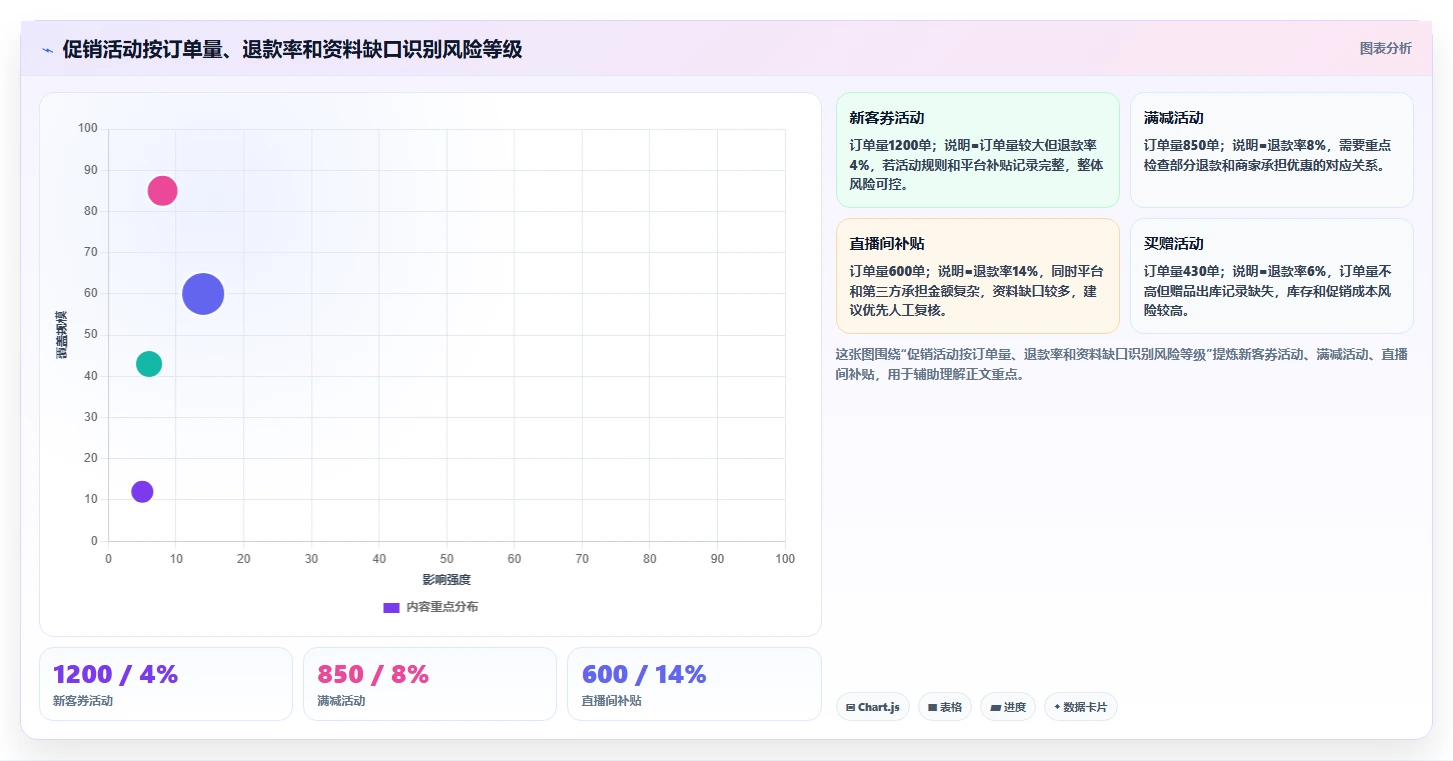
Task: Click the 表格 tag
Action: (x=945, y=707)
